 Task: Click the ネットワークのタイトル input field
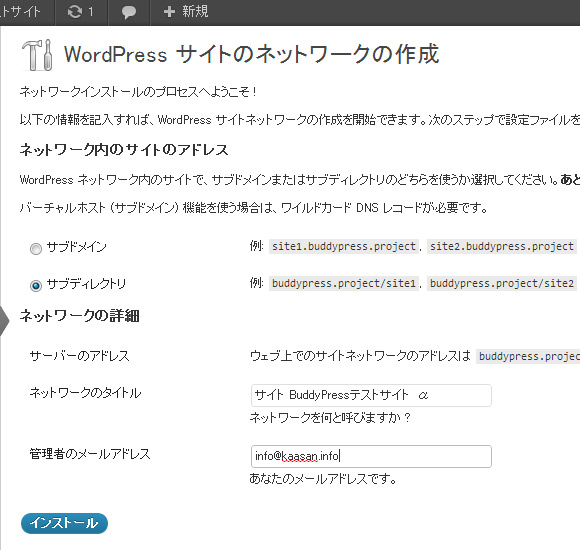pyautogui.click(x=371, y=395)
